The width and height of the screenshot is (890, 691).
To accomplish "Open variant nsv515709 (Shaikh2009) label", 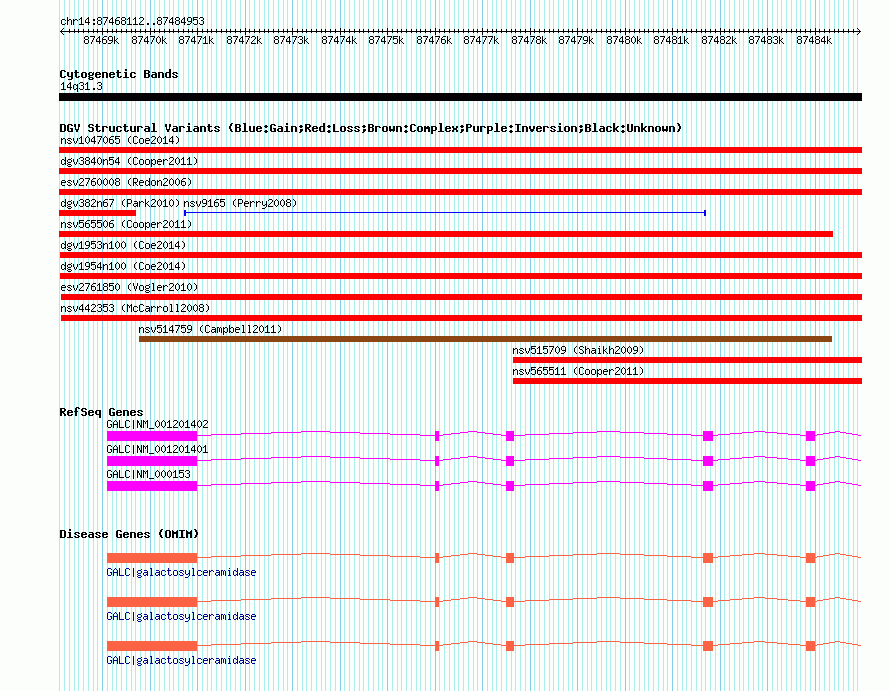I will coord(578,350).
